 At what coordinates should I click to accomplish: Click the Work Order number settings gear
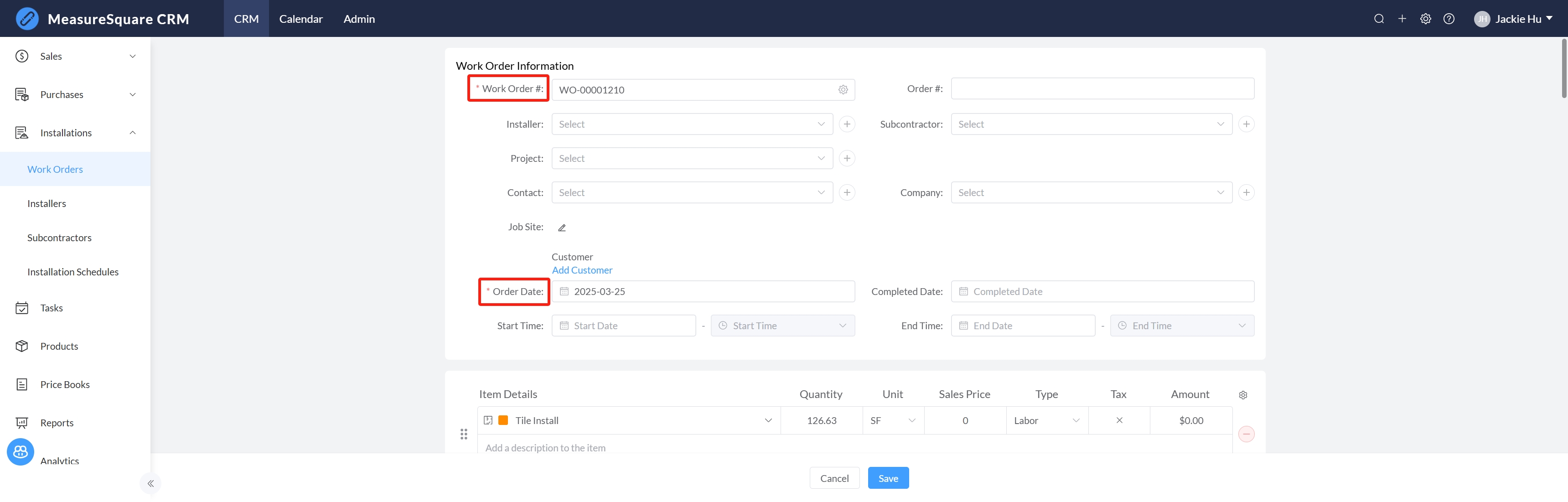(x=843, y=89)
